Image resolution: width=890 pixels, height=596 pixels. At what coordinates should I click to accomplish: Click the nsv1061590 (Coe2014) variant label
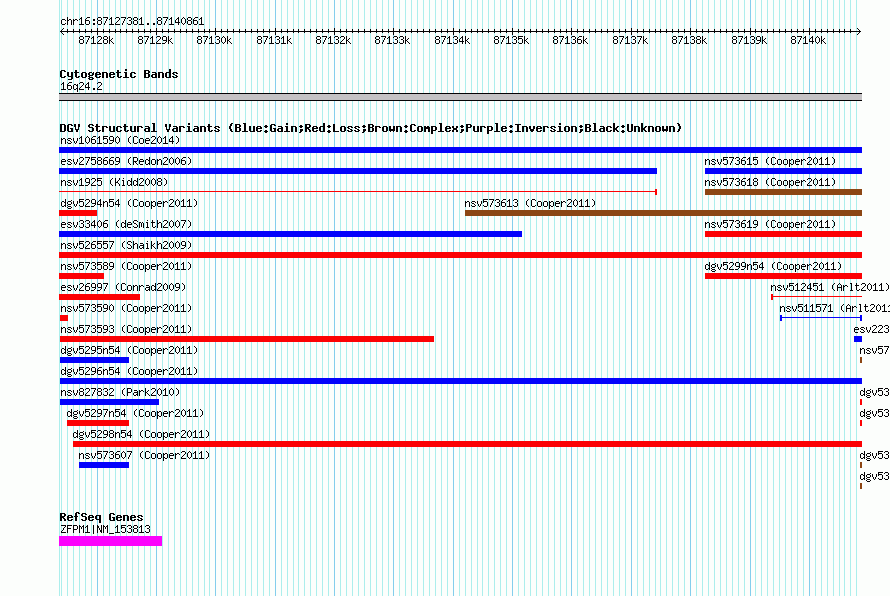(x=120, y=140)
